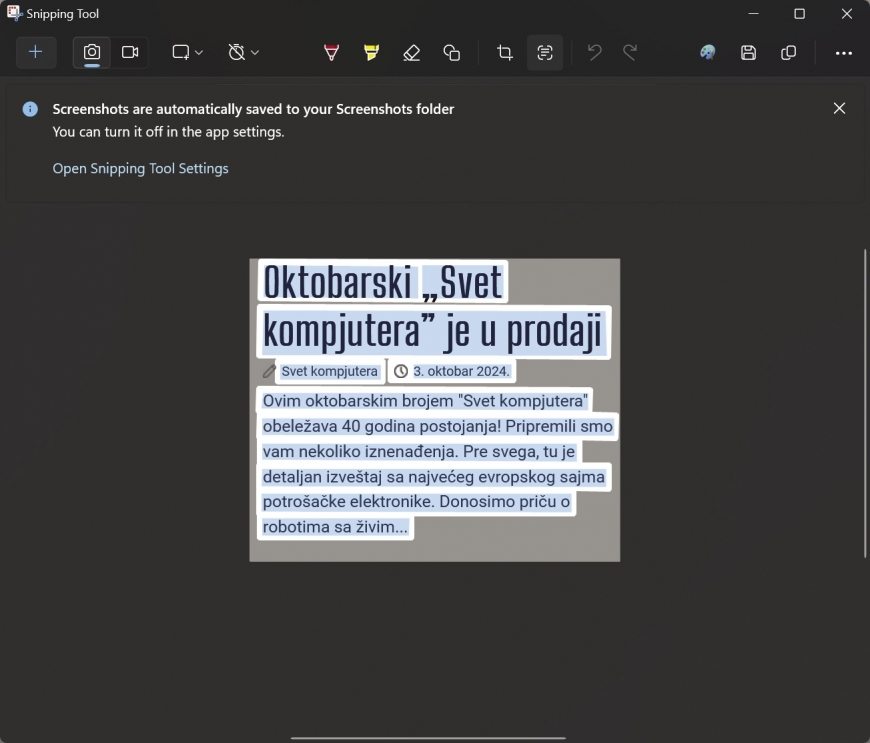Copy the snip to clipboard
The image size is (870, 743).
[788, 53]
